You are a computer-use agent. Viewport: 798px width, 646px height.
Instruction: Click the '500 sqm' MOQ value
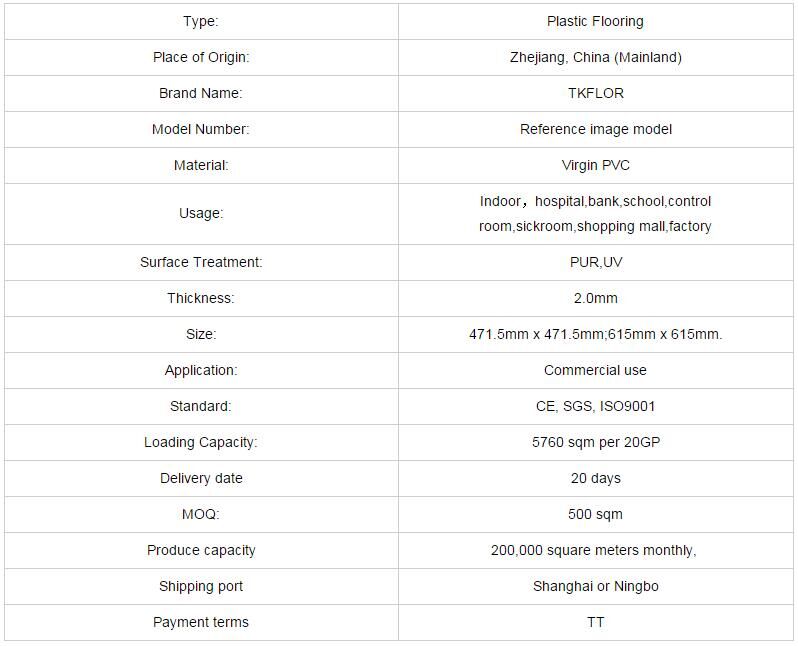[595, 514]
